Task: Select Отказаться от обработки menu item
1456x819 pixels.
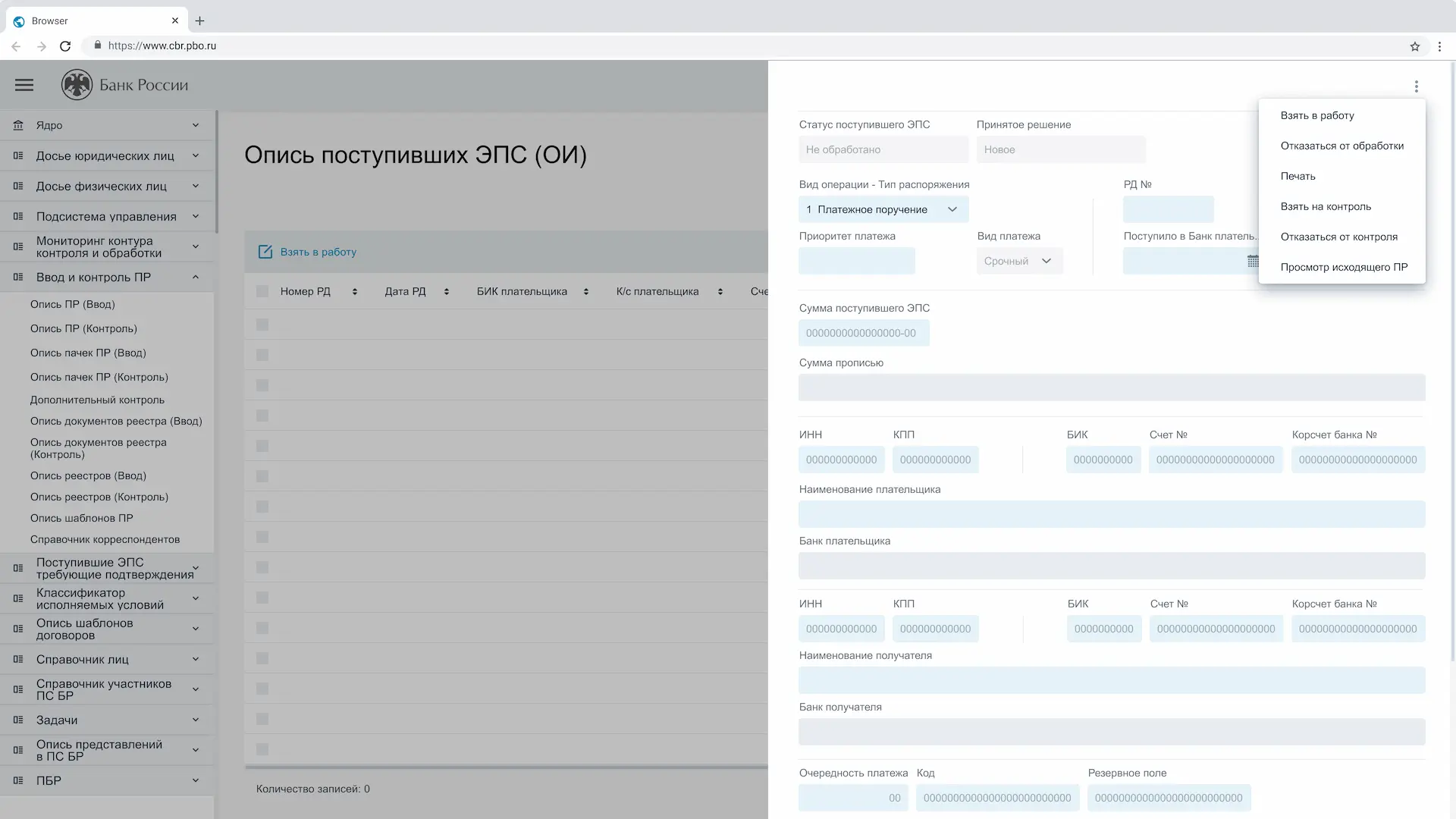Action: tap(1341, 146)
